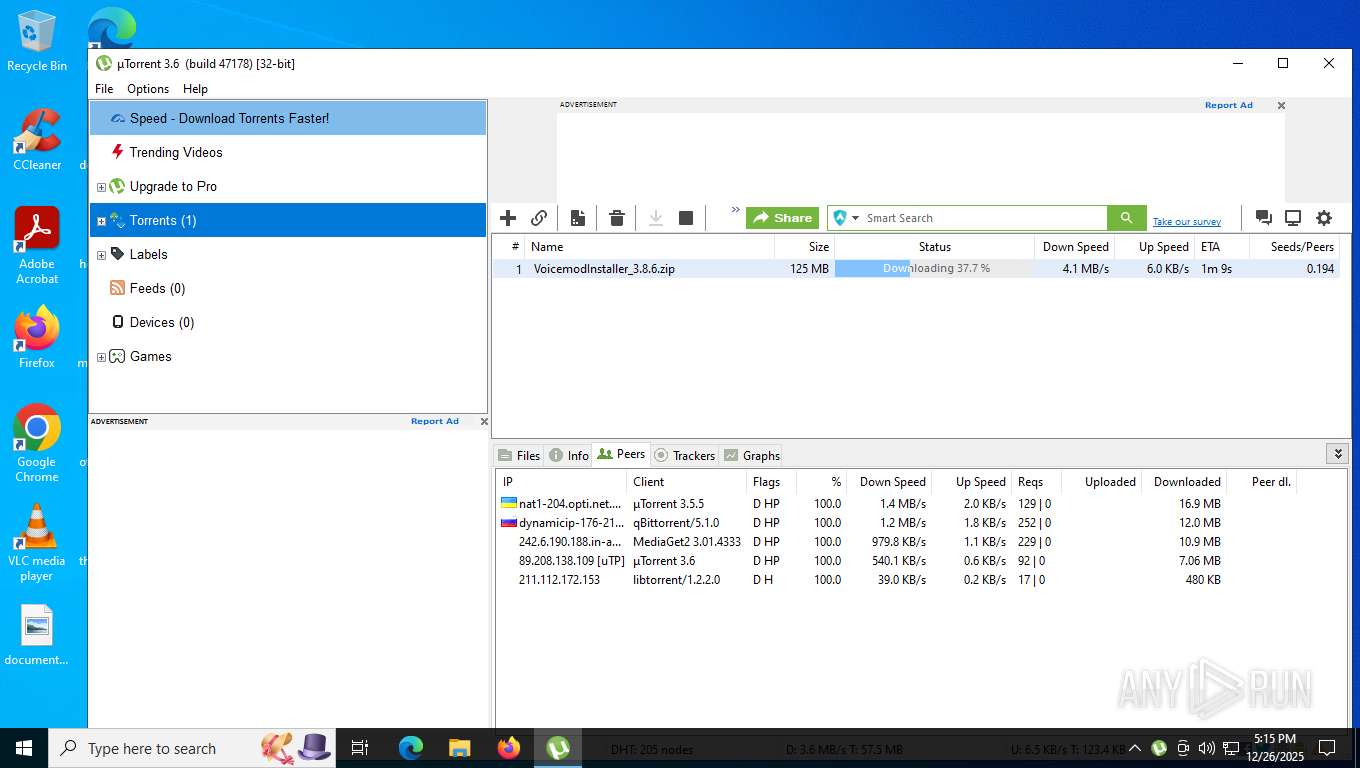
Task: Open CCleaner desktop shortcut
Action: tap(37, 139)
